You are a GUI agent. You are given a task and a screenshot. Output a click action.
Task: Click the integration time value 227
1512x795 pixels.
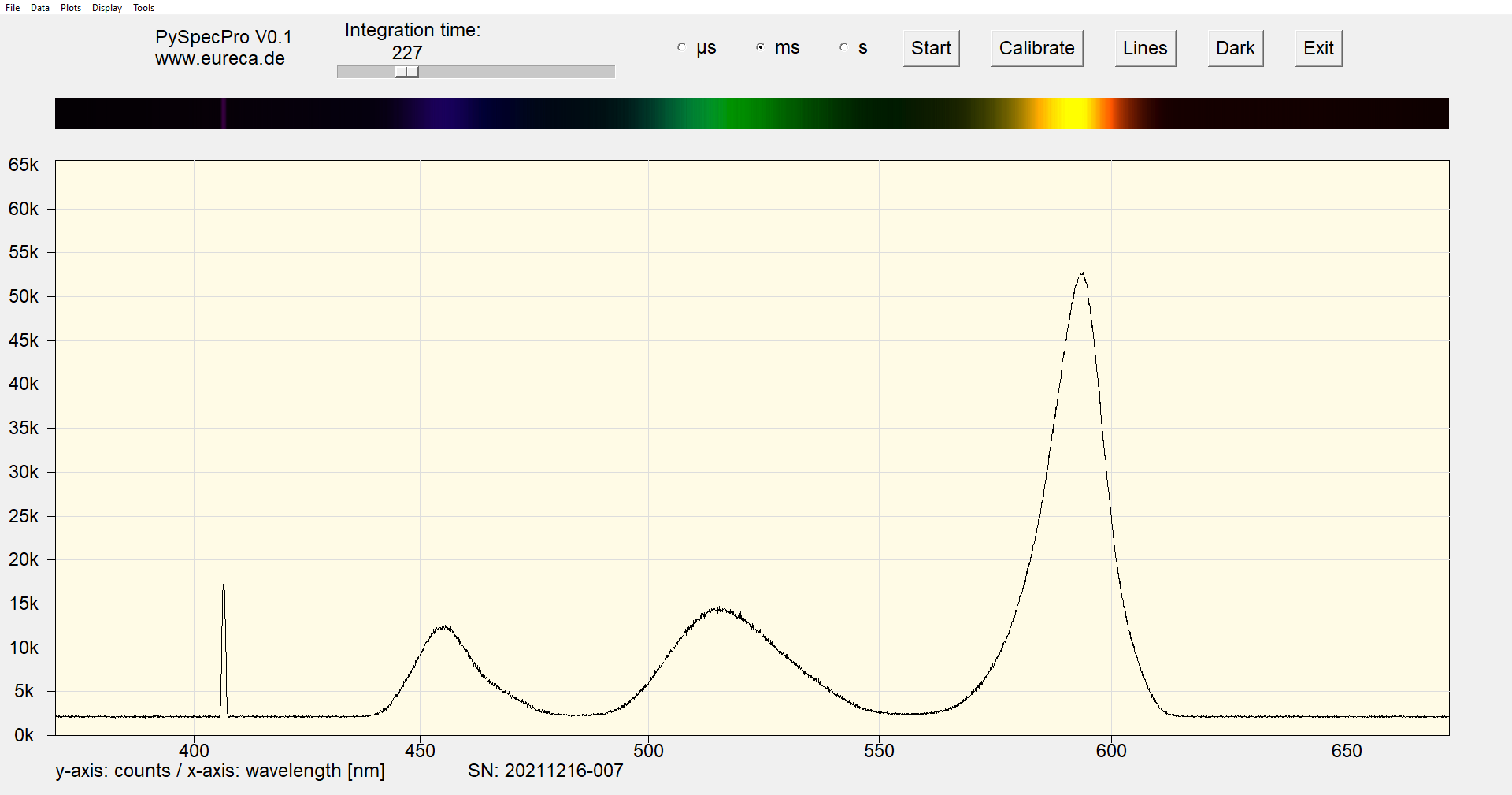[x=407, y=53]
